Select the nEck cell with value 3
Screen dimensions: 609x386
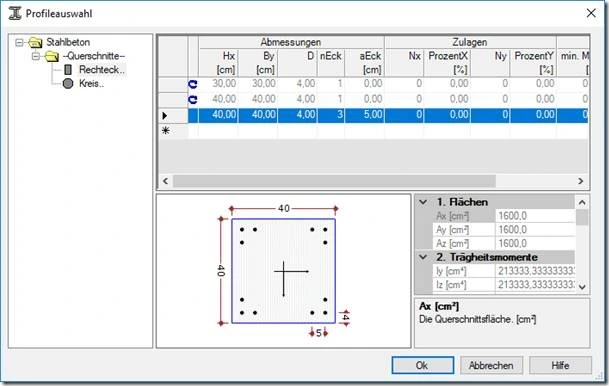tap(331, 115)
